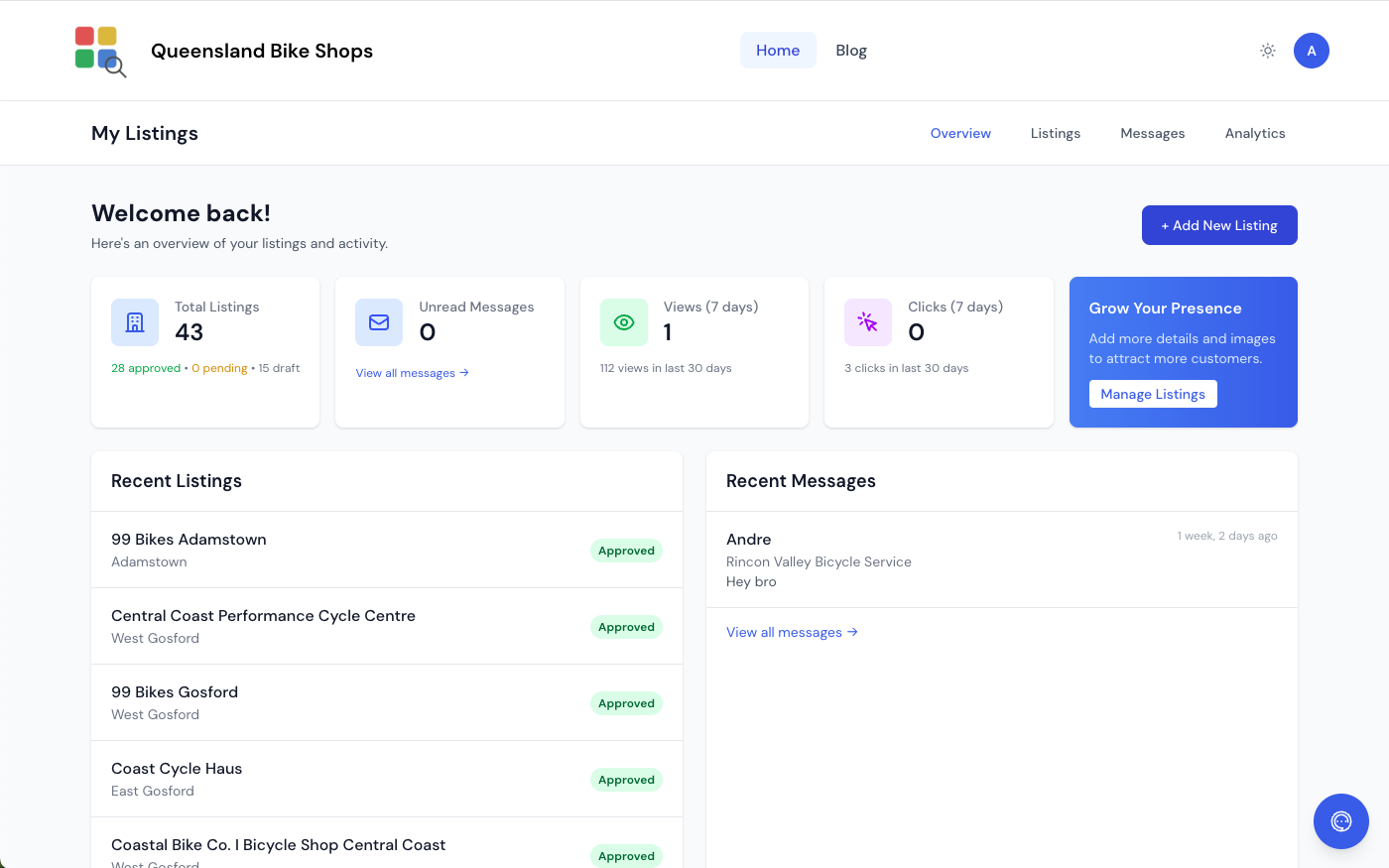Open the chat support widget
1389x868 pixels.
1340,821
